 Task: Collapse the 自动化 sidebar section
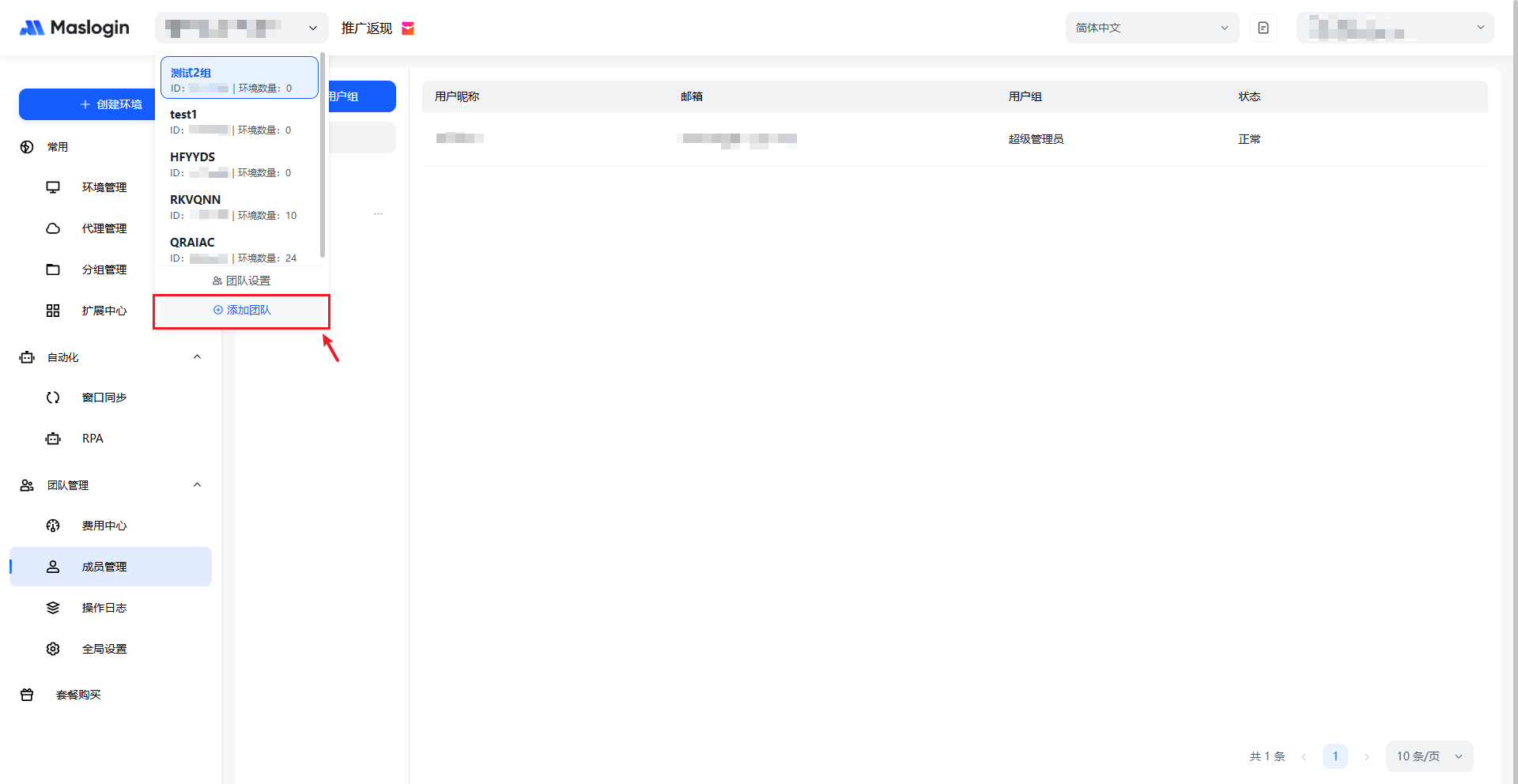pyautogui.click(x=197, y=357)
